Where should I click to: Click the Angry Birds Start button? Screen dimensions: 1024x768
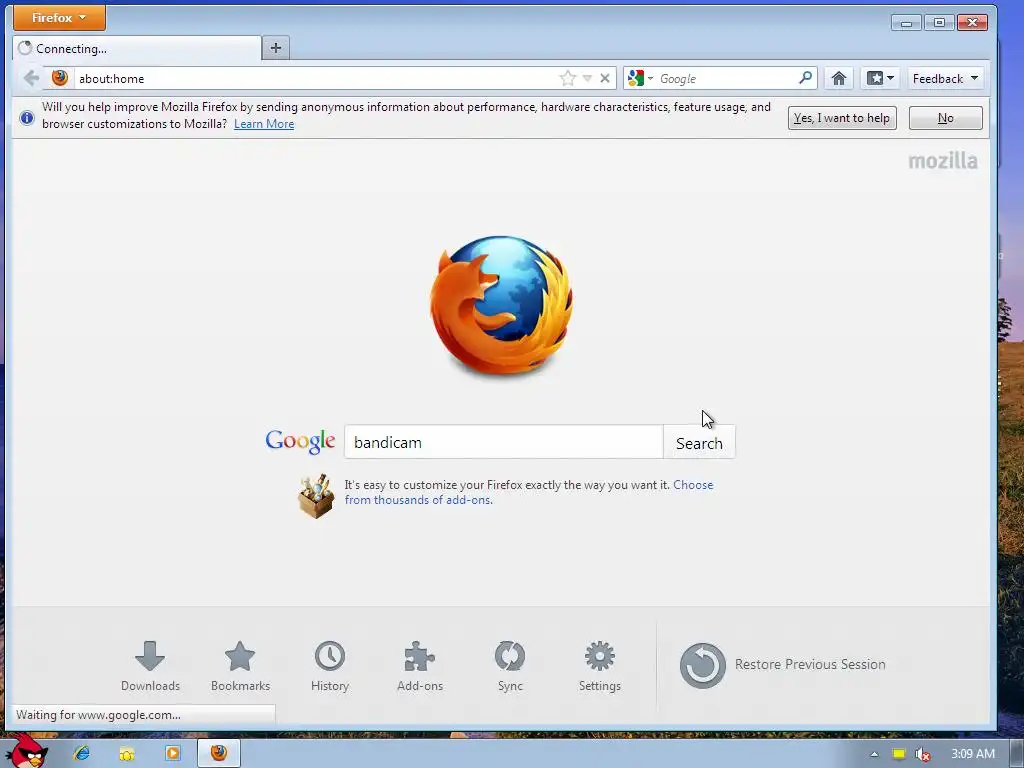pyautogui.click(x=26, y=752)
